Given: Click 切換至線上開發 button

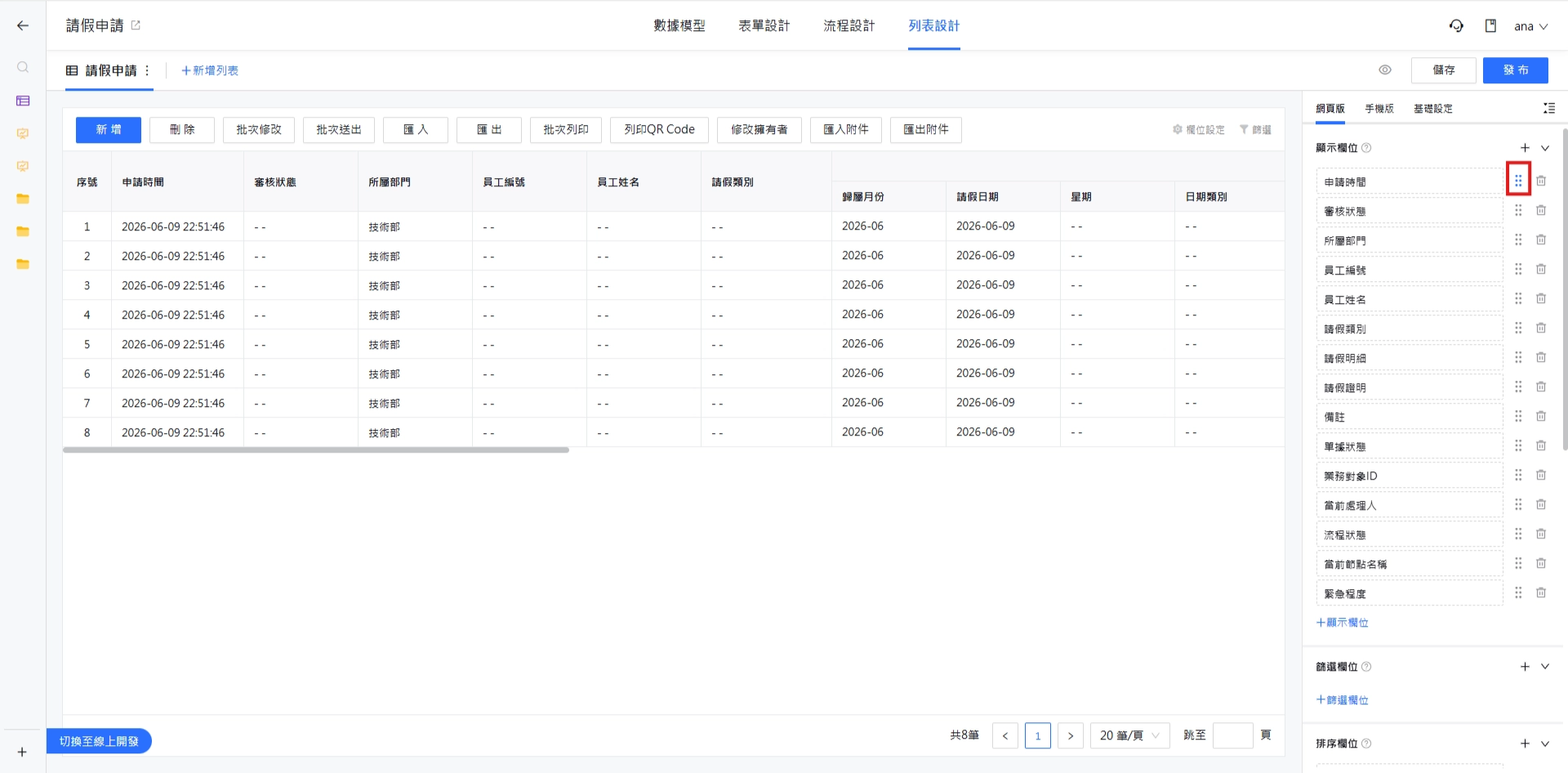Looking at the screenshot, I should [99, 741].
